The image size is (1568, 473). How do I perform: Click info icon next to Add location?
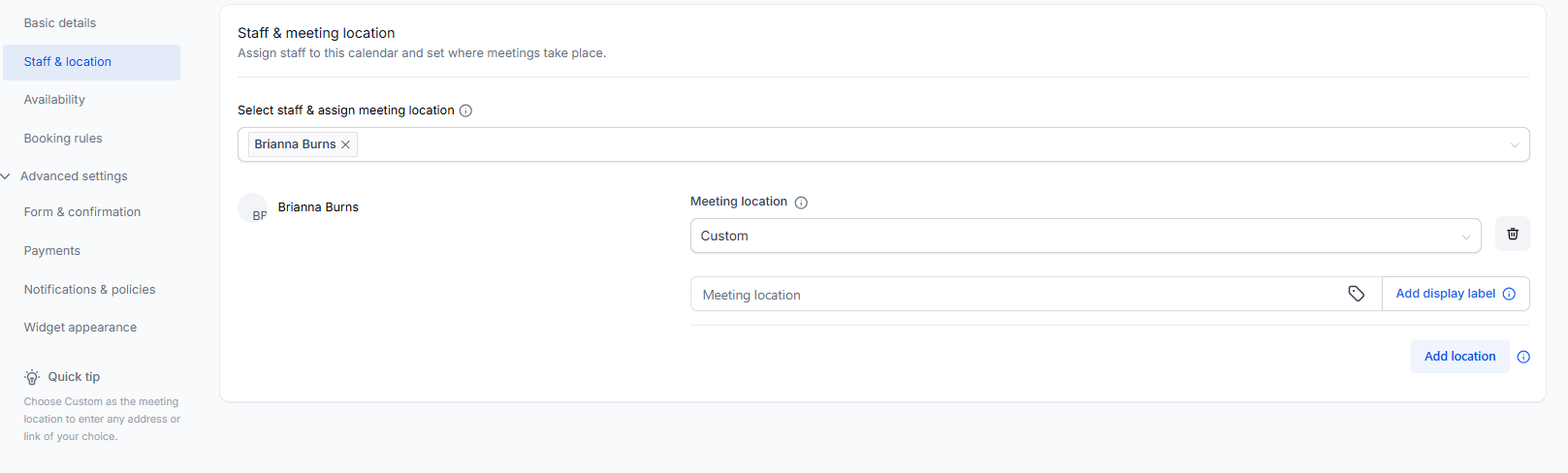(1523, 357)
